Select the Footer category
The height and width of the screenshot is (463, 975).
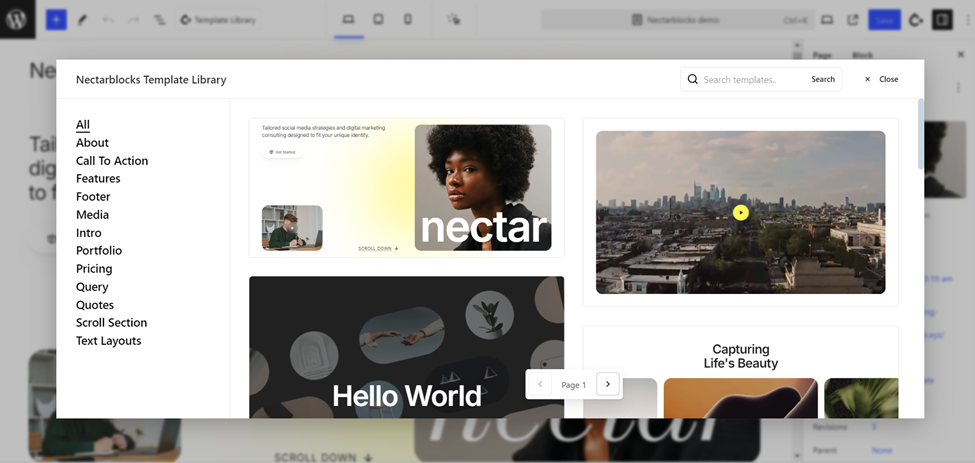tap(93, 196)
